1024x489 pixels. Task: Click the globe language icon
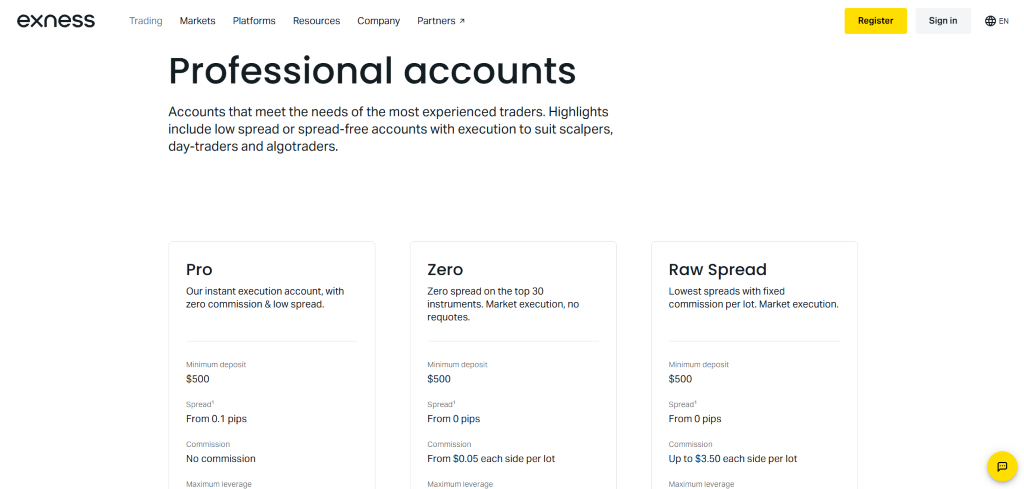pos(990,21)
